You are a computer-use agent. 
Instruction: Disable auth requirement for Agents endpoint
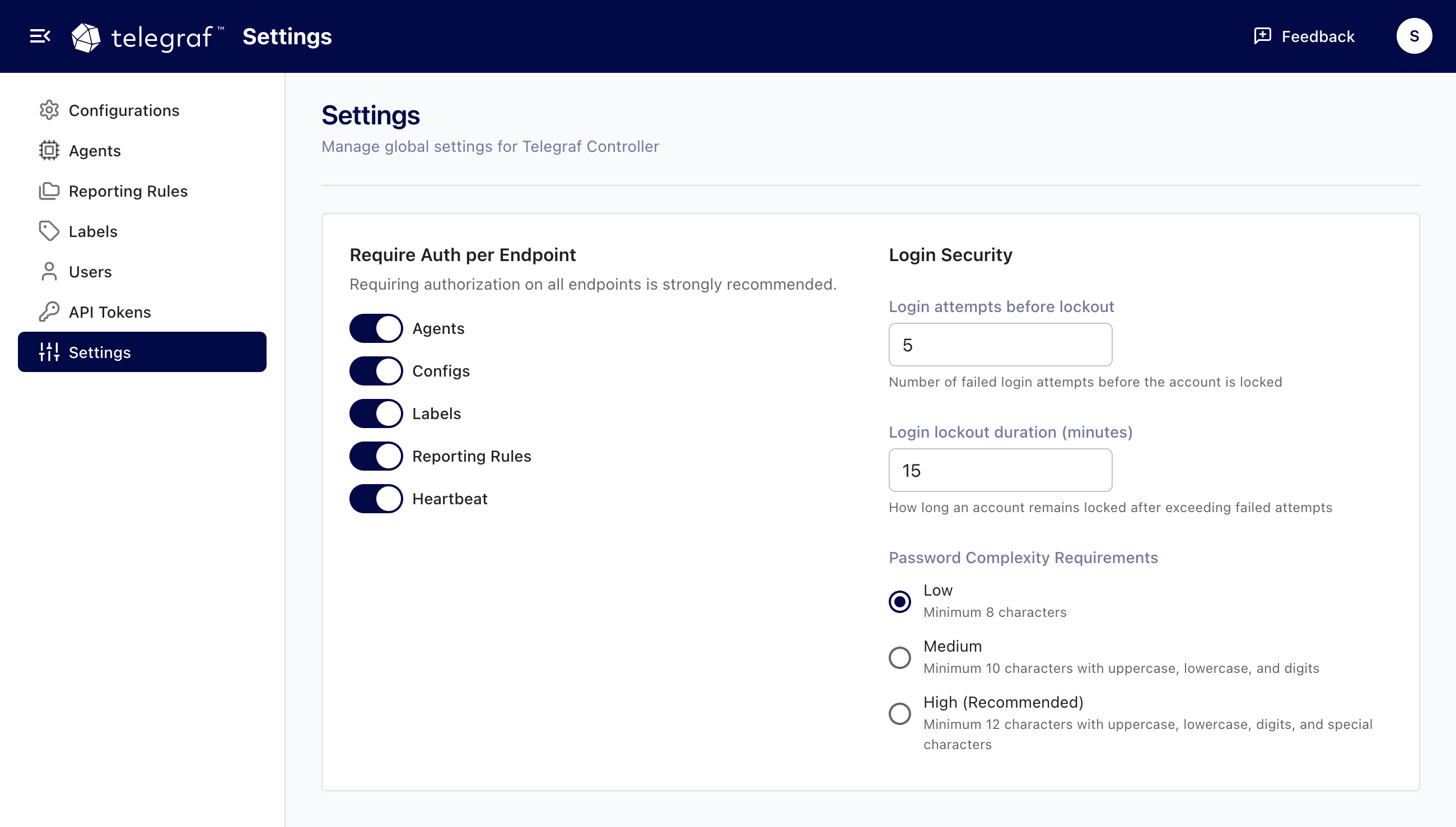click(376, 328)
